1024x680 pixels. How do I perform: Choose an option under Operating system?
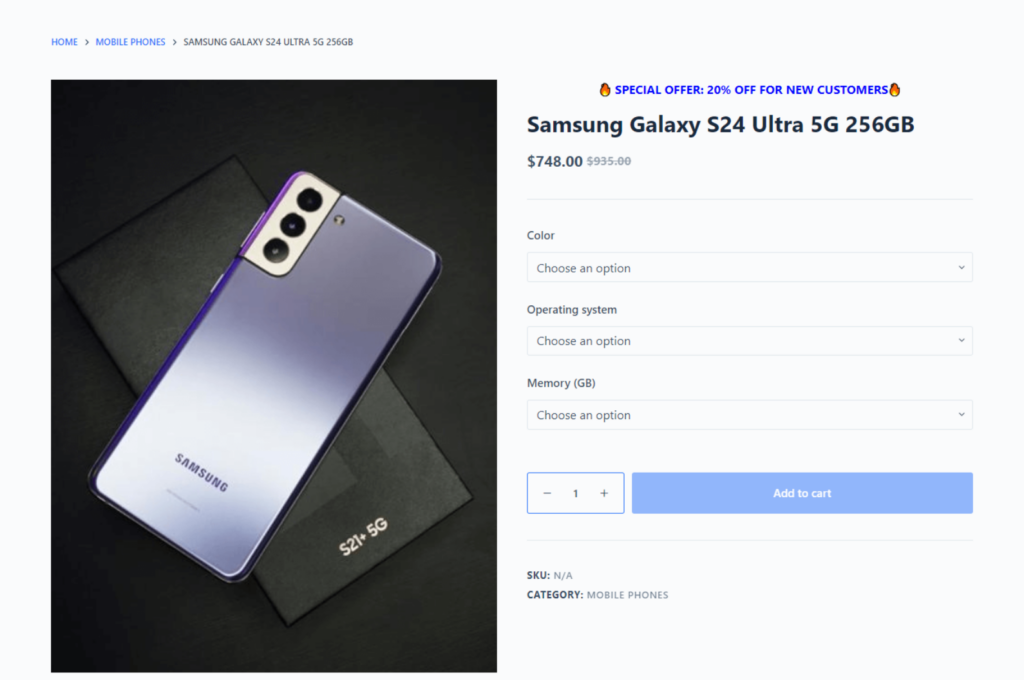749,340
